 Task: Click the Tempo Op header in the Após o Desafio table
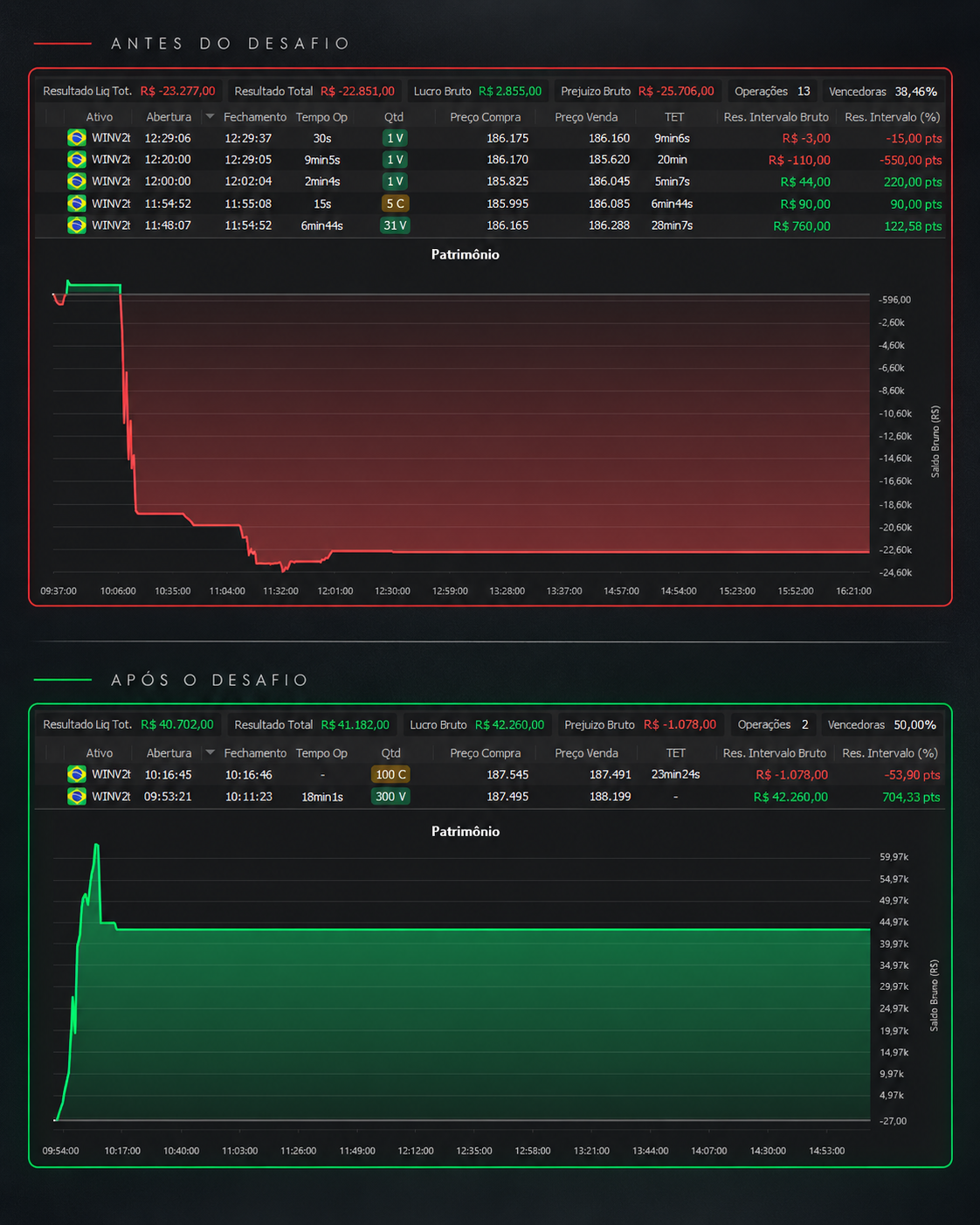pos(321,753)
